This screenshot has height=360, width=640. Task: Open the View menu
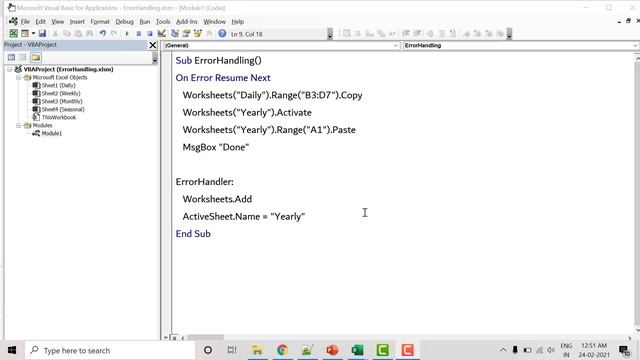(58, 22)
